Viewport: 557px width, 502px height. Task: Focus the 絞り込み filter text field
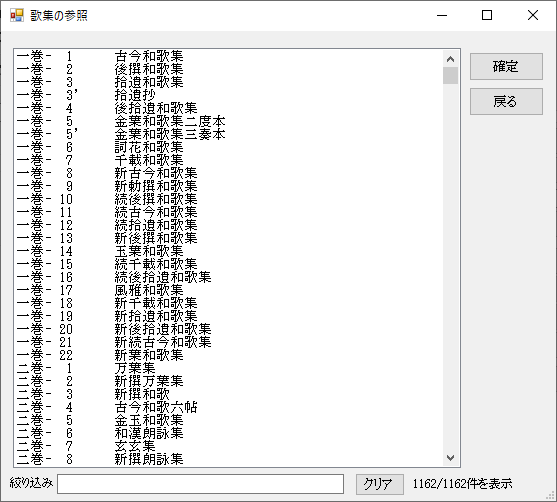(200, 484)
